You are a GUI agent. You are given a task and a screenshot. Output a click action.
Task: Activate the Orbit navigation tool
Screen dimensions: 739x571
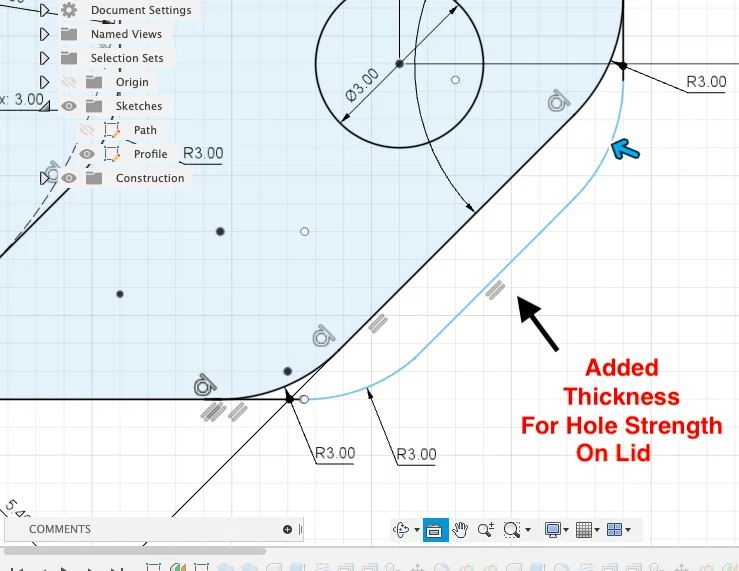pyautogui.click(x=401, y=530)
